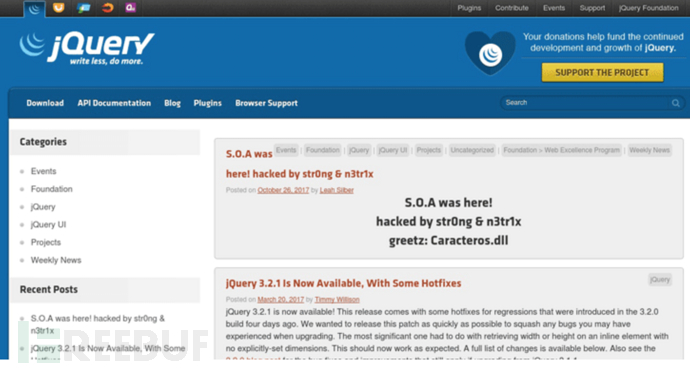Screen dimensions: 690x370
Task: Open the jQuery UI project icon
Action: (x=59, y=7)
